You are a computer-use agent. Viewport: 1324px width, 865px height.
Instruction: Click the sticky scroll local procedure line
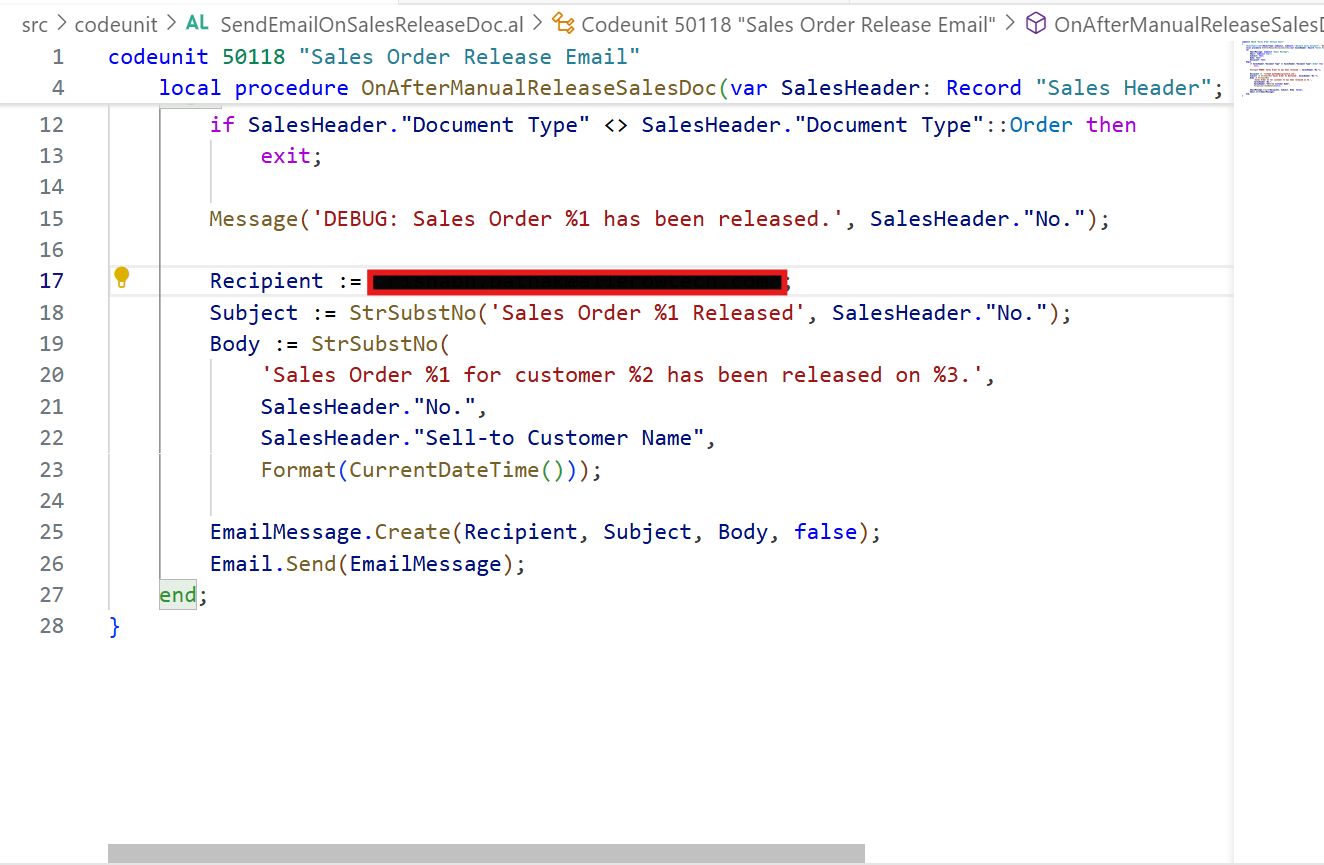pos(690,88)
